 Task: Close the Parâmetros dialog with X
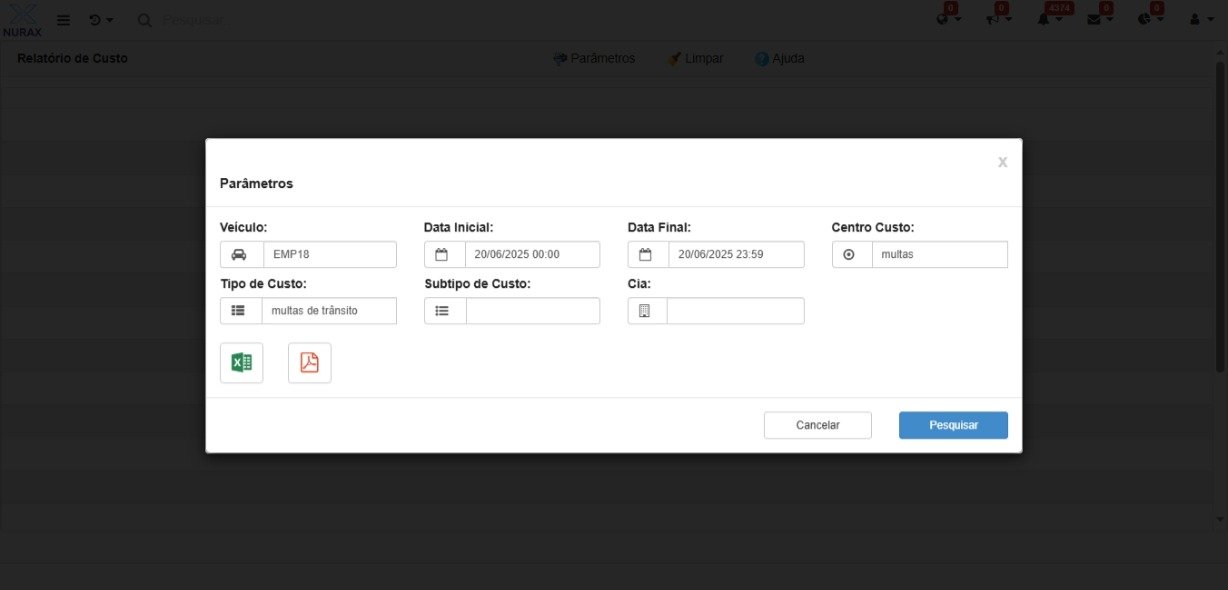point(1002,162)
